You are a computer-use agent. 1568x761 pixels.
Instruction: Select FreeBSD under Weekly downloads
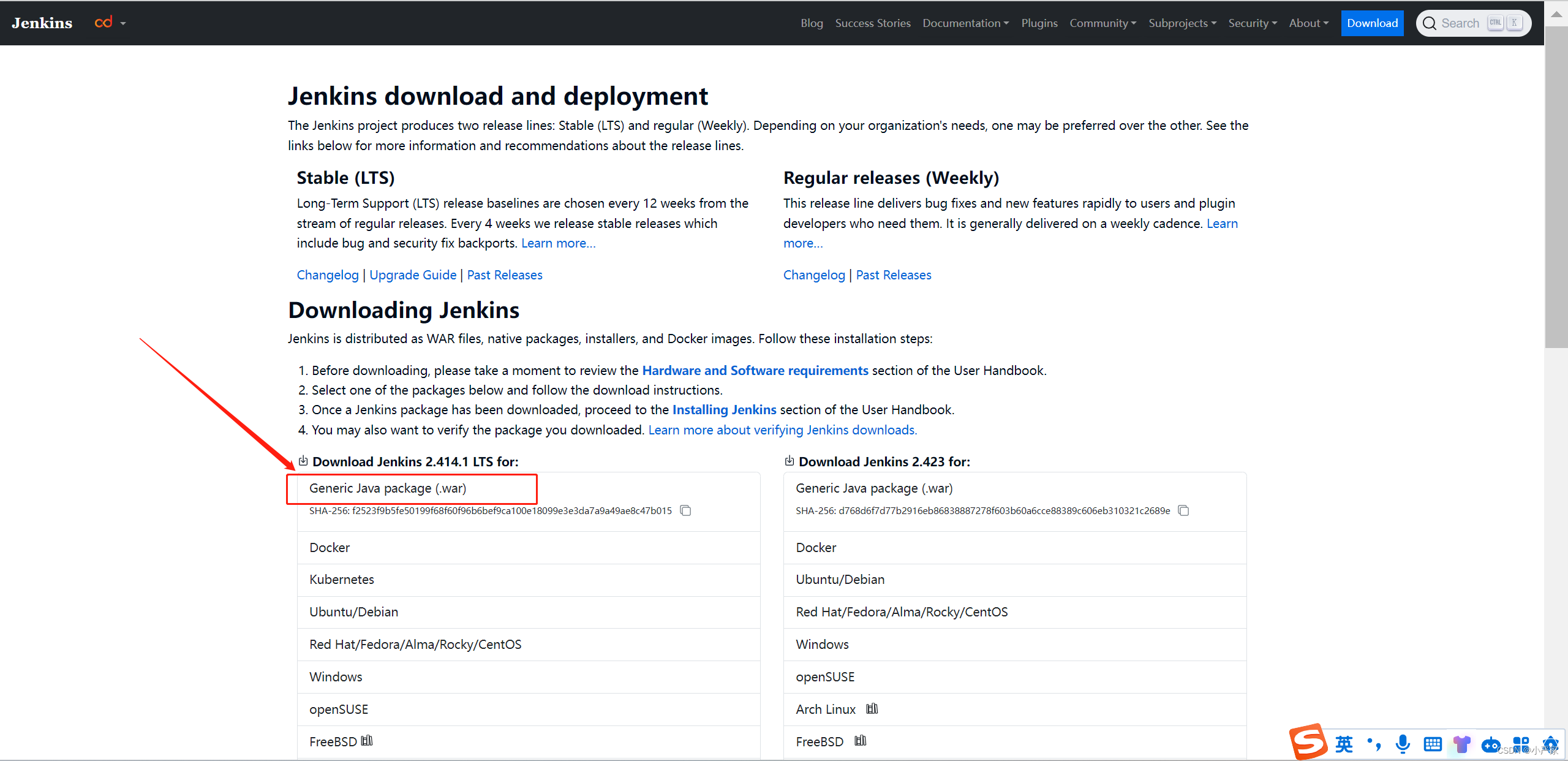[x=1015, y=742]
